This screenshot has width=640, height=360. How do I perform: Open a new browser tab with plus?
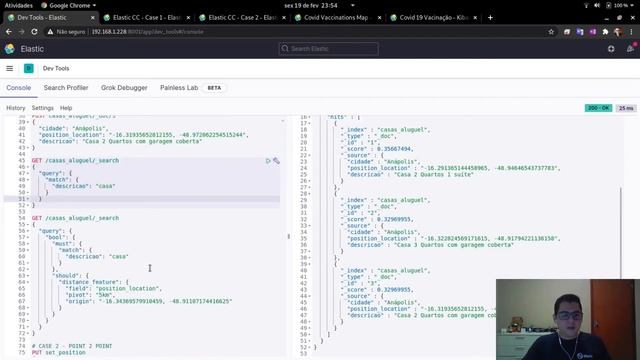pyautogui.click(x=490, y=18)
